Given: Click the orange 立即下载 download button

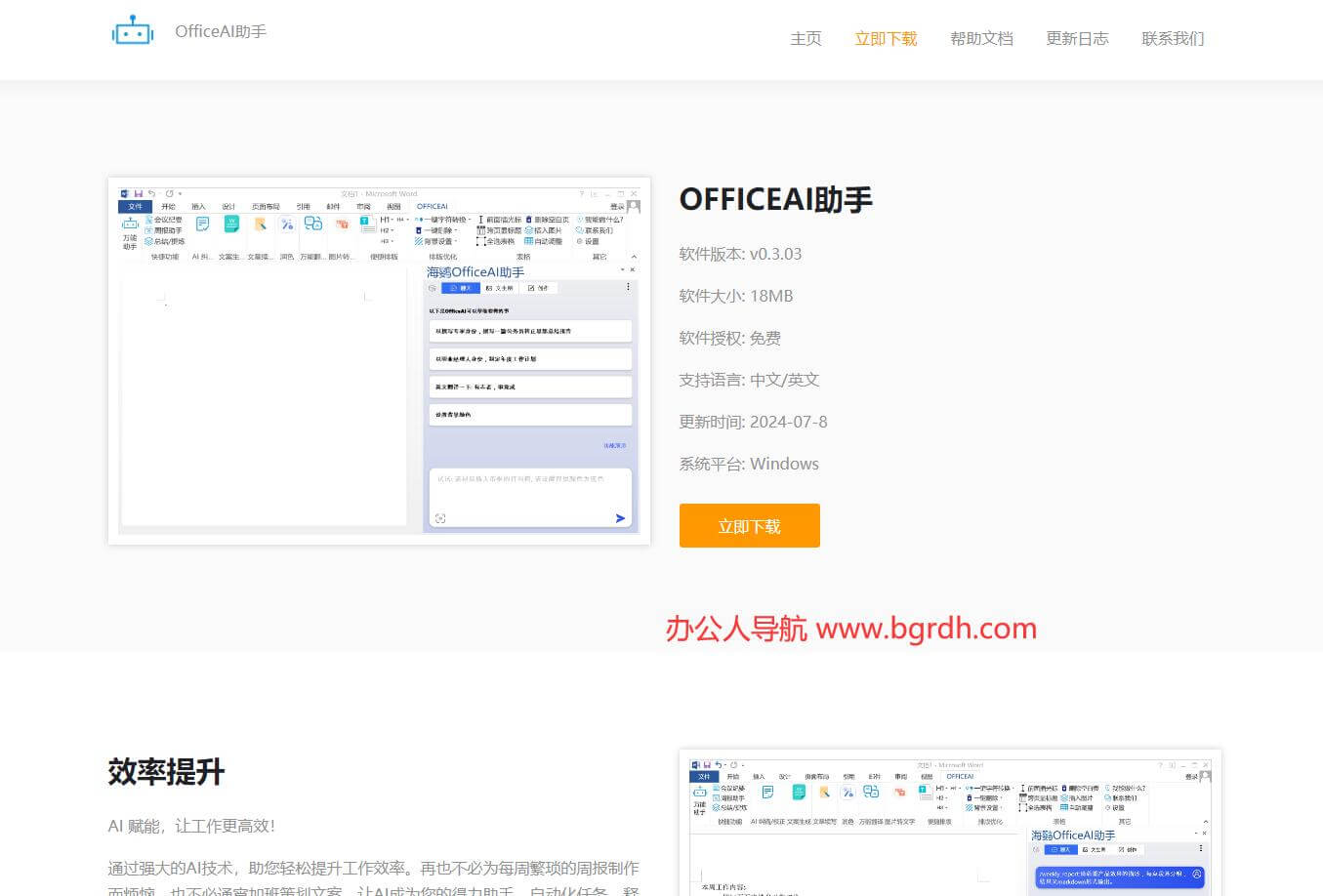Looking at the screenshot, I should [749, 525].
